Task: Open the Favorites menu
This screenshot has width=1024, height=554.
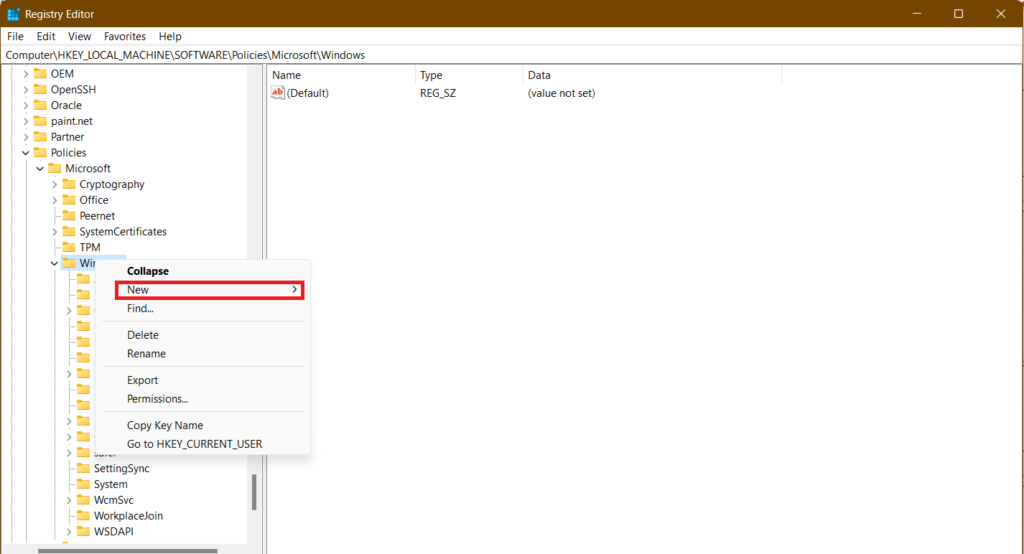Action: point(124,36)
